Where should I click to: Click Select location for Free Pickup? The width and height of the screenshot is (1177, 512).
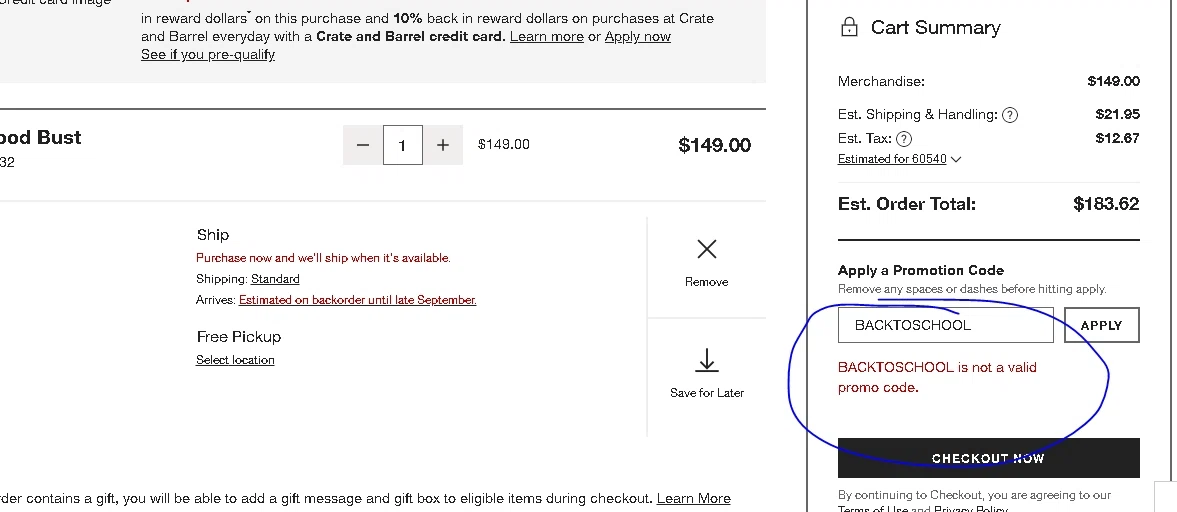pos(235,360)
